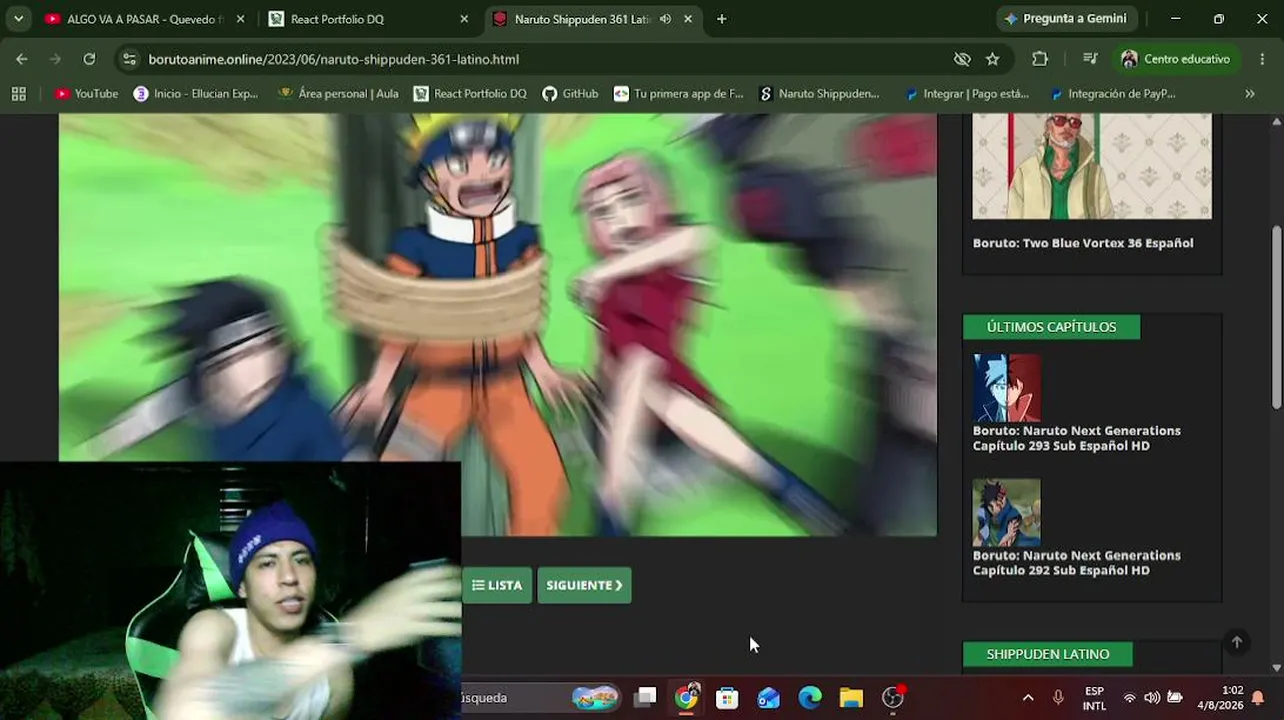Screen dimensions: 1284x720
Task: Open OBS Studio from the taskbar
Action: pos(893,697)
